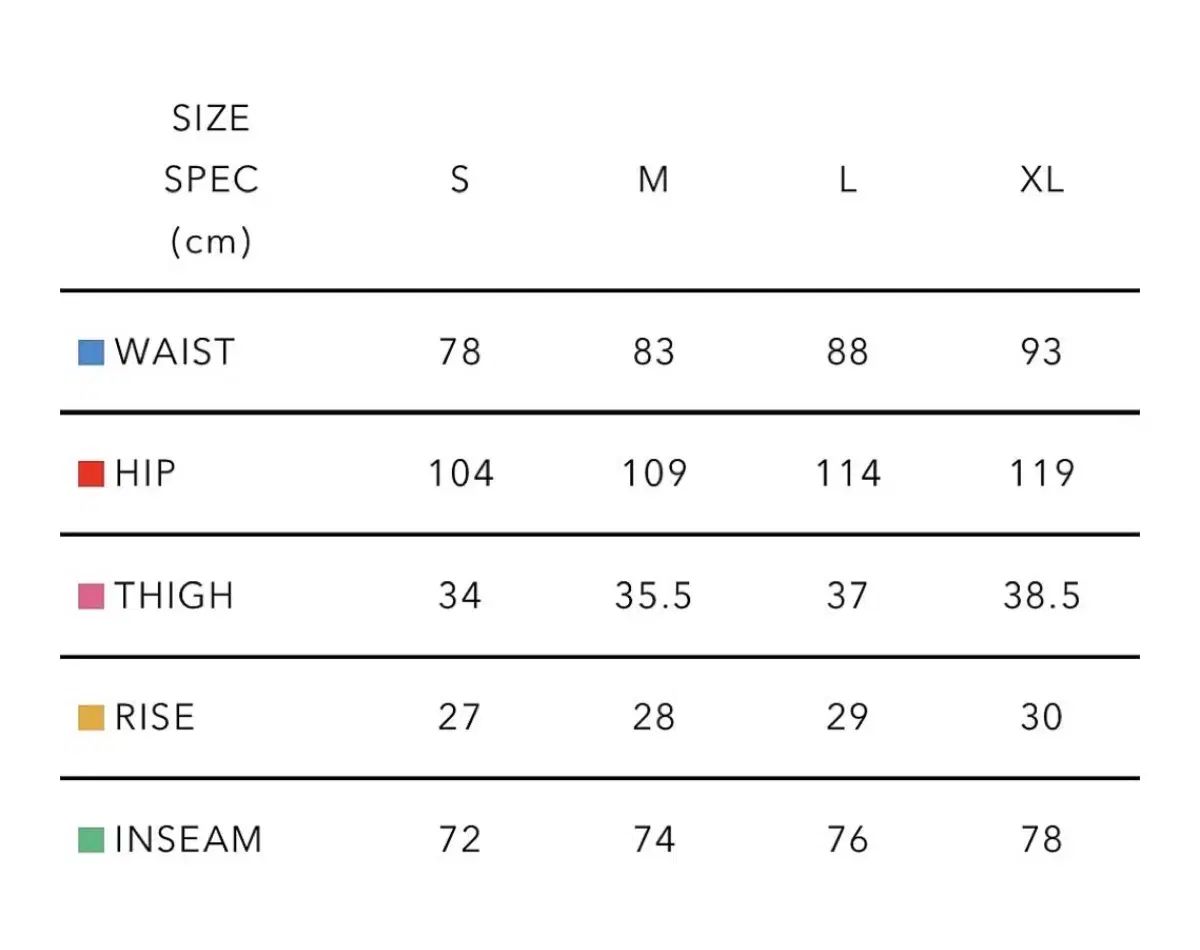Click the SIZE SPEC (cm) header
Screen dimensions: 1200x950
click(211, 180)
